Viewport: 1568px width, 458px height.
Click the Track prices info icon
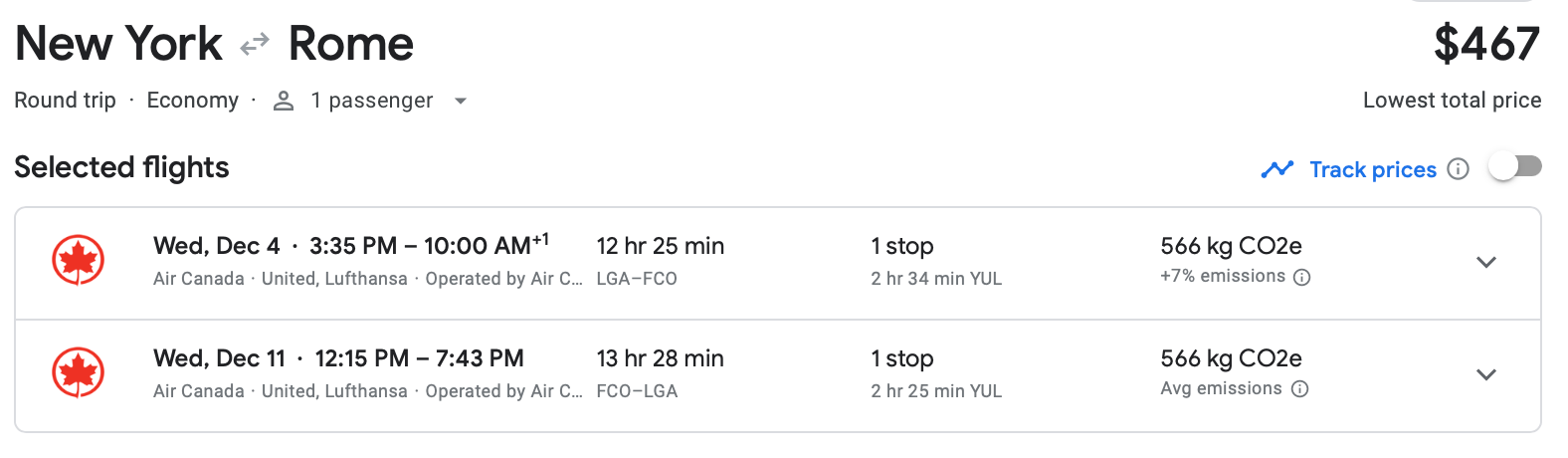[x=1458, y=169]
